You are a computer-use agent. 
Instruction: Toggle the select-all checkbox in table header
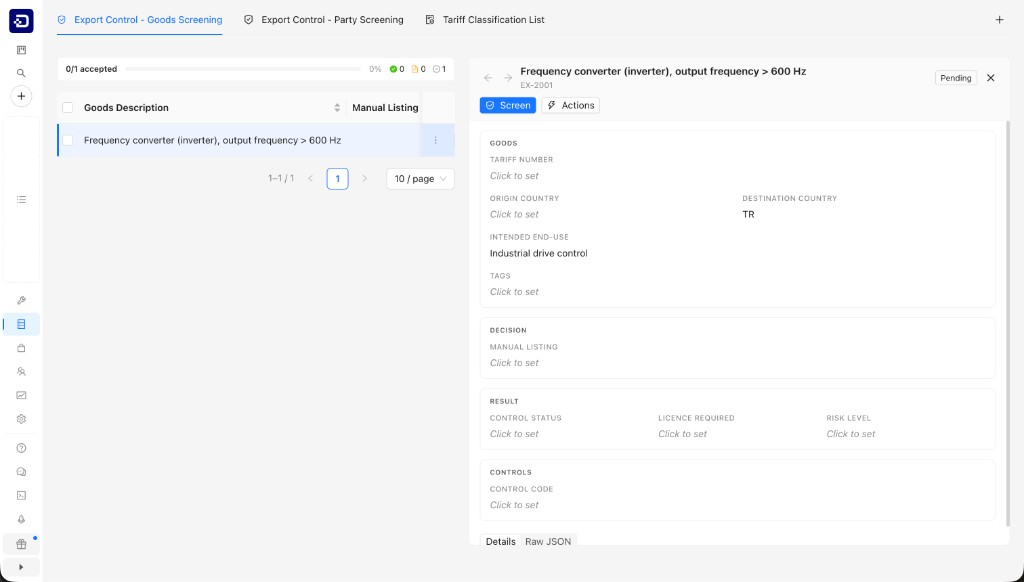click(67, 108)
